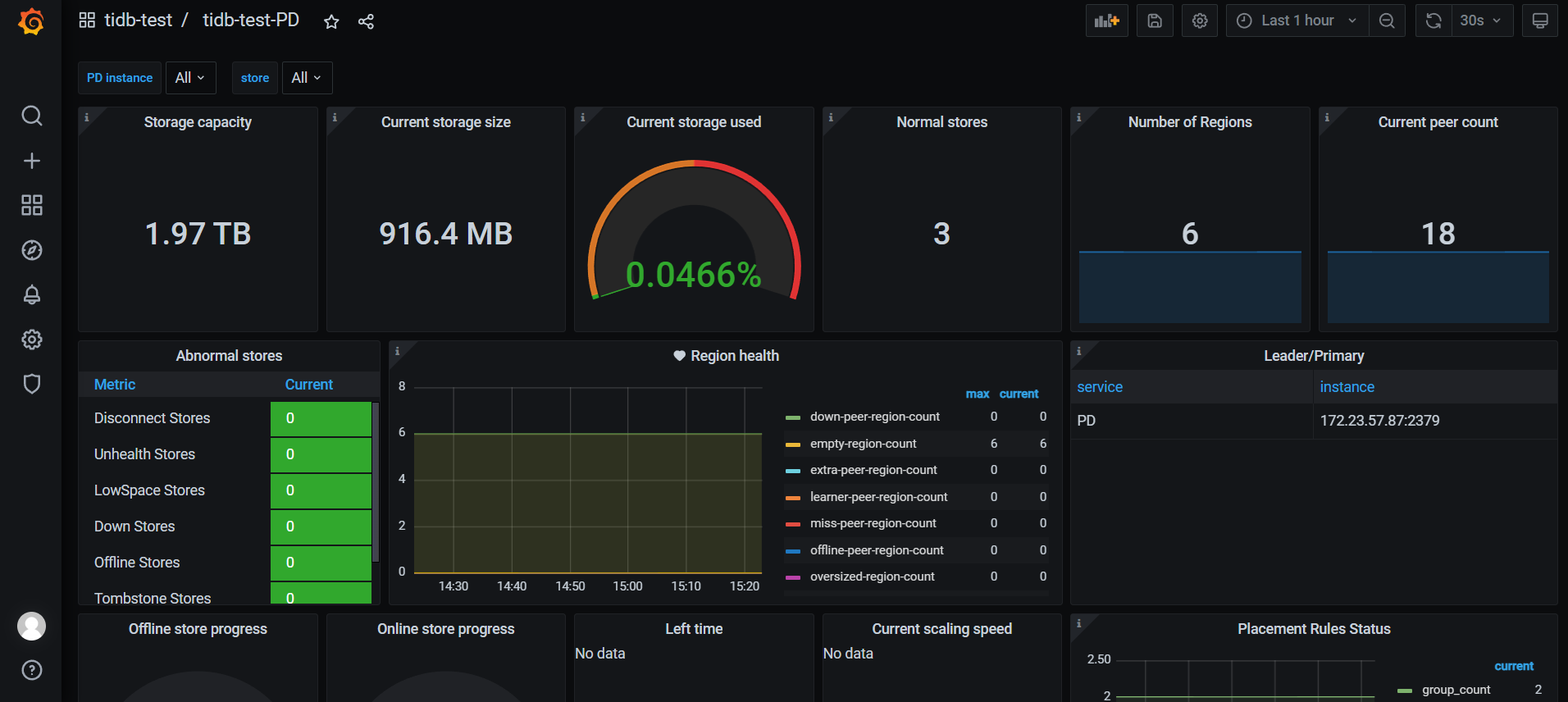The height and width of the screenshot is (702, 1568).
Task: Expand the store All dropdown
Action: pyautogui.click(x=307, y=78)
